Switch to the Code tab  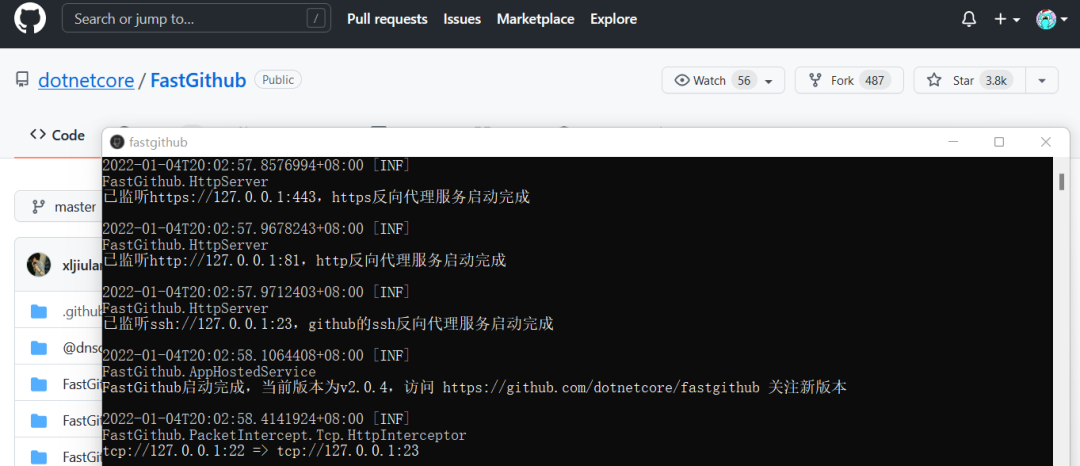tap(58, 135)
